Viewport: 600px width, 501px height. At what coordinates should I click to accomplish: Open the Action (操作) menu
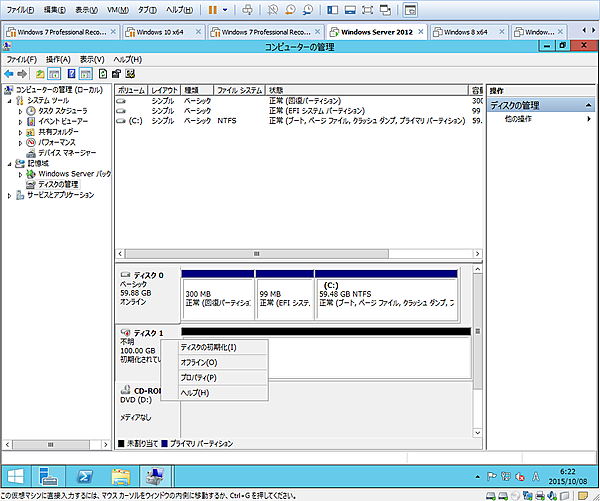58,60
